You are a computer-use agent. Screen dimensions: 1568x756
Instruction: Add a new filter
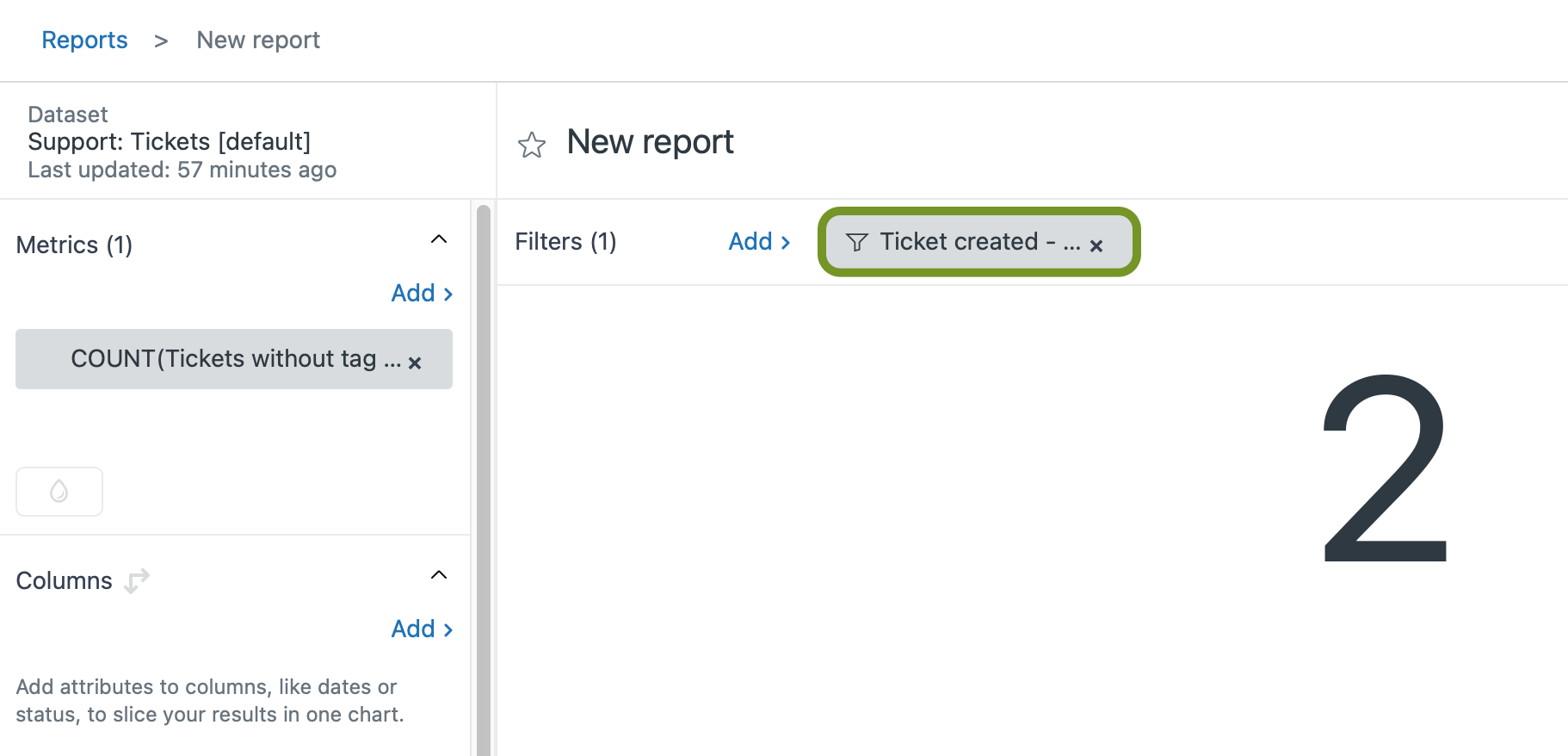pos(758,242)
